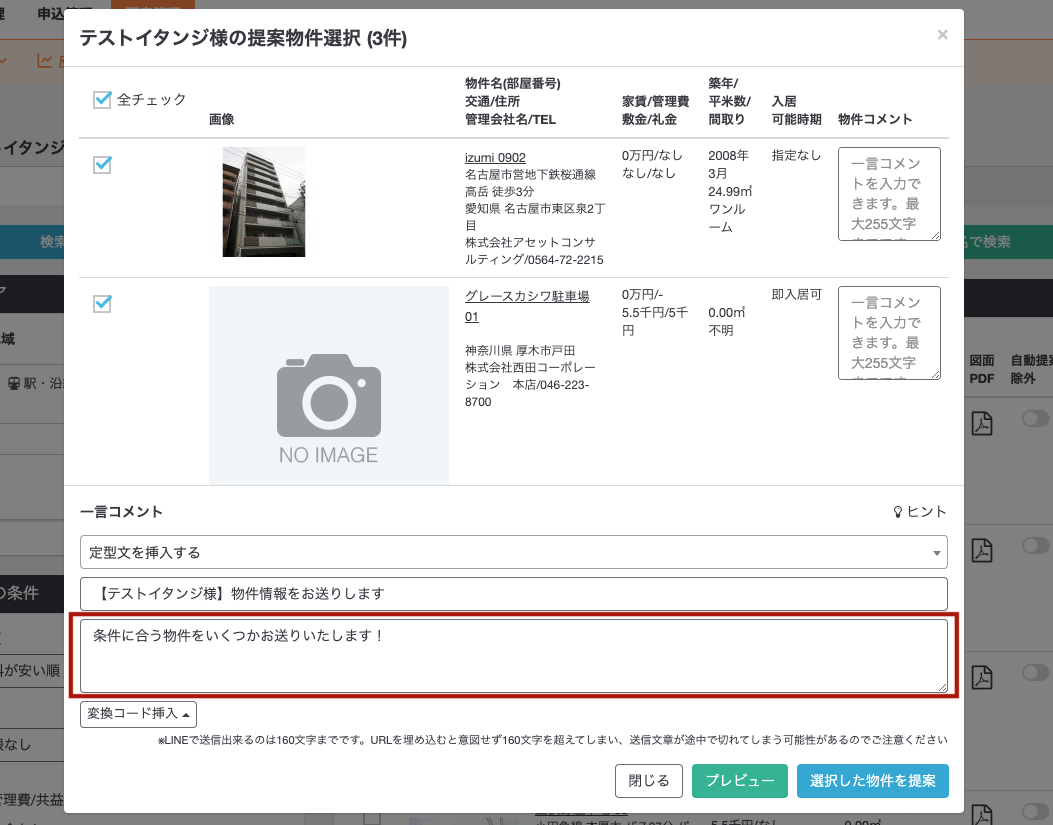Toggle the first 自動提案除外 switch in the background
Image resolution: width=1053 pixels, height=825 pixels.
1035,419
